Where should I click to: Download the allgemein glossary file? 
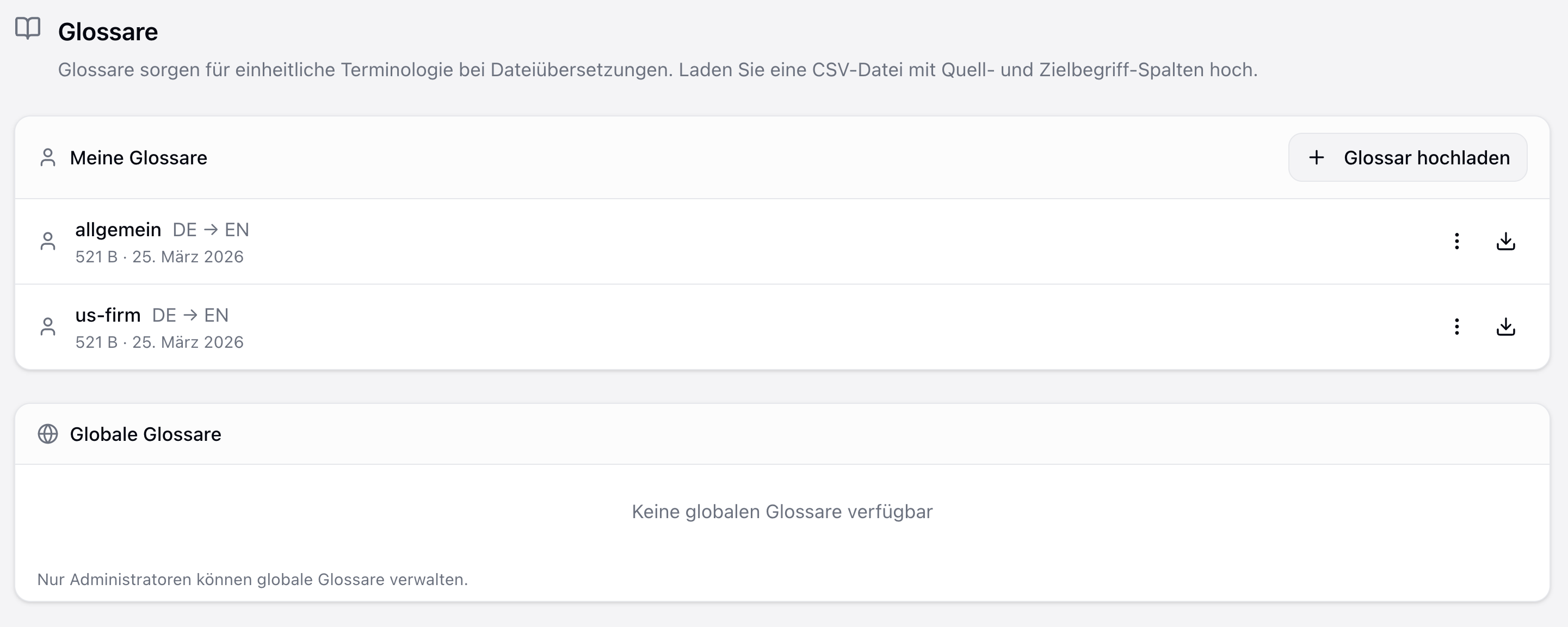coord(1506,242)
